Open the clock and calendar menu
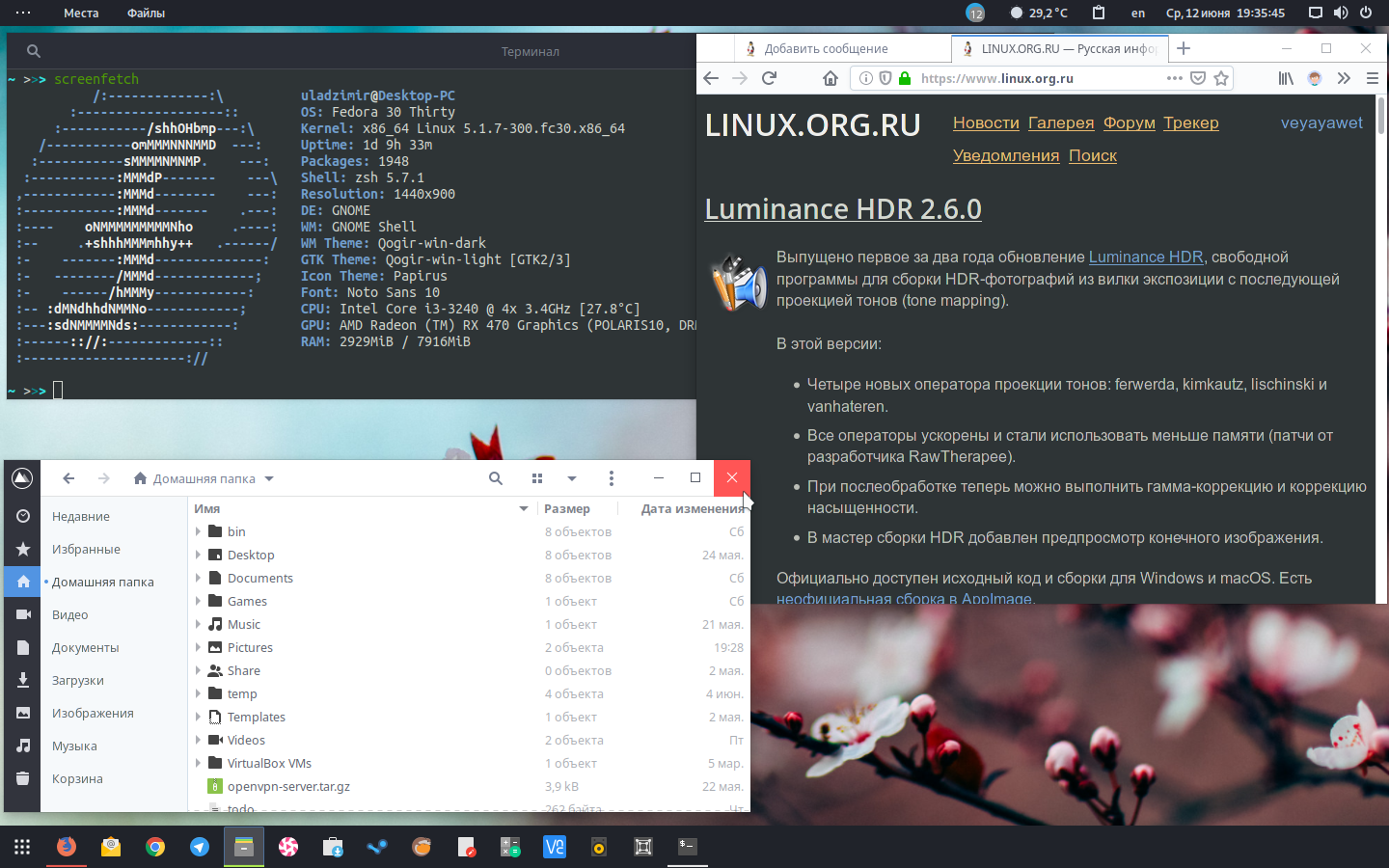This screenshot has width=1389, height=868. click(x=1225, y=13)
